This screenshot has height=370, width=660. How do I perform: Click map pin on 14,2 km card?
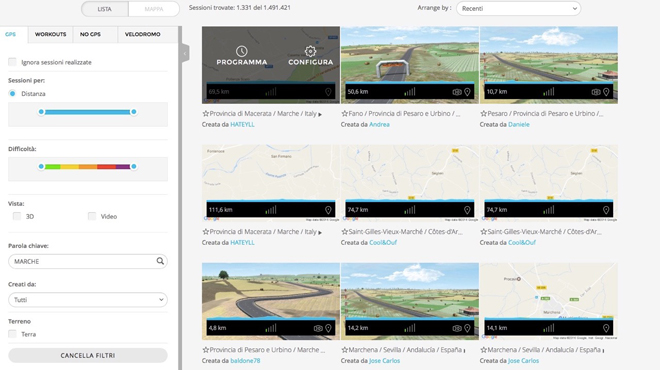tap(467, 328)
